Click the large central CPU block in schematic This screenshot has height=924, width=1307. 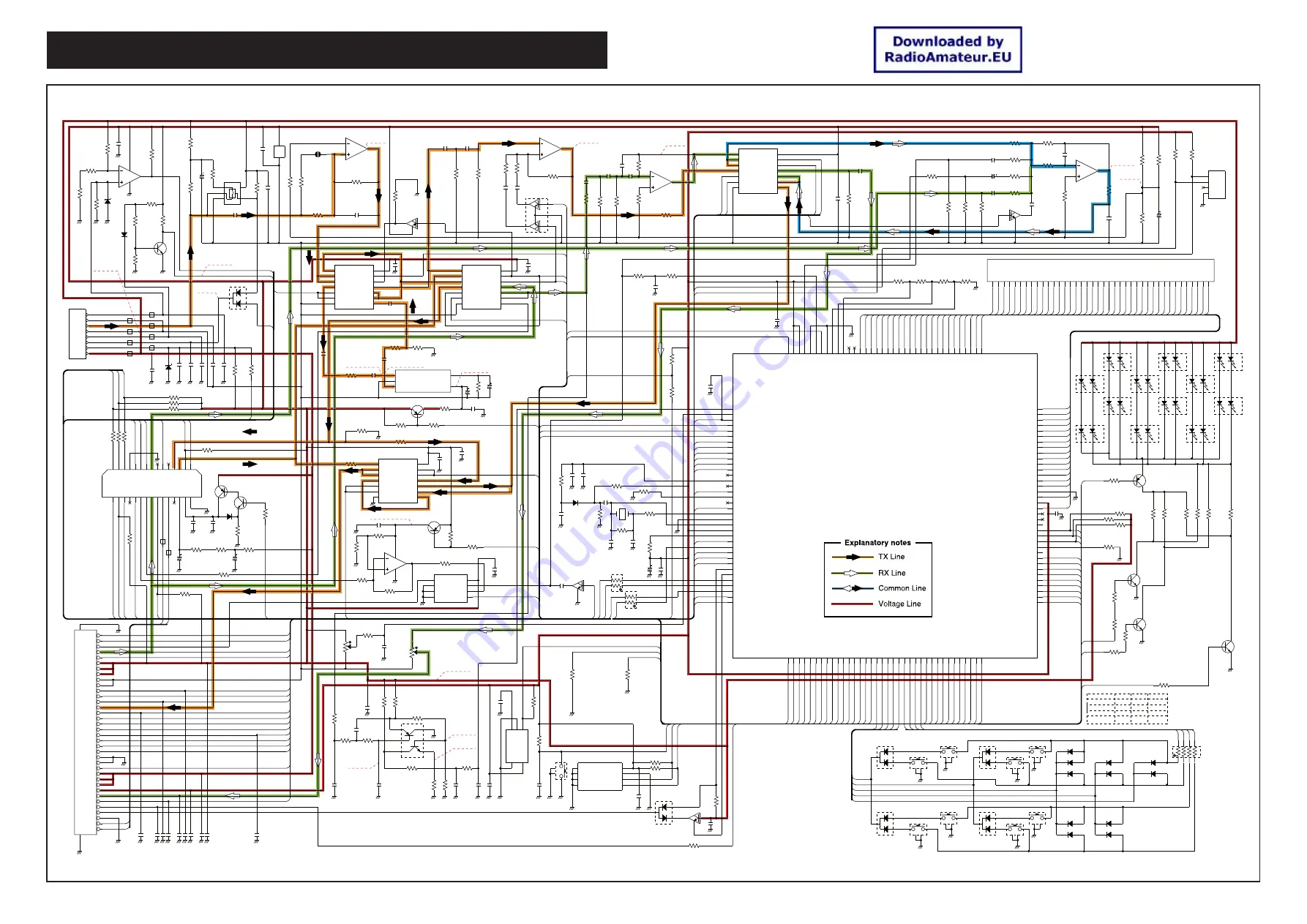tap(885, 506)
